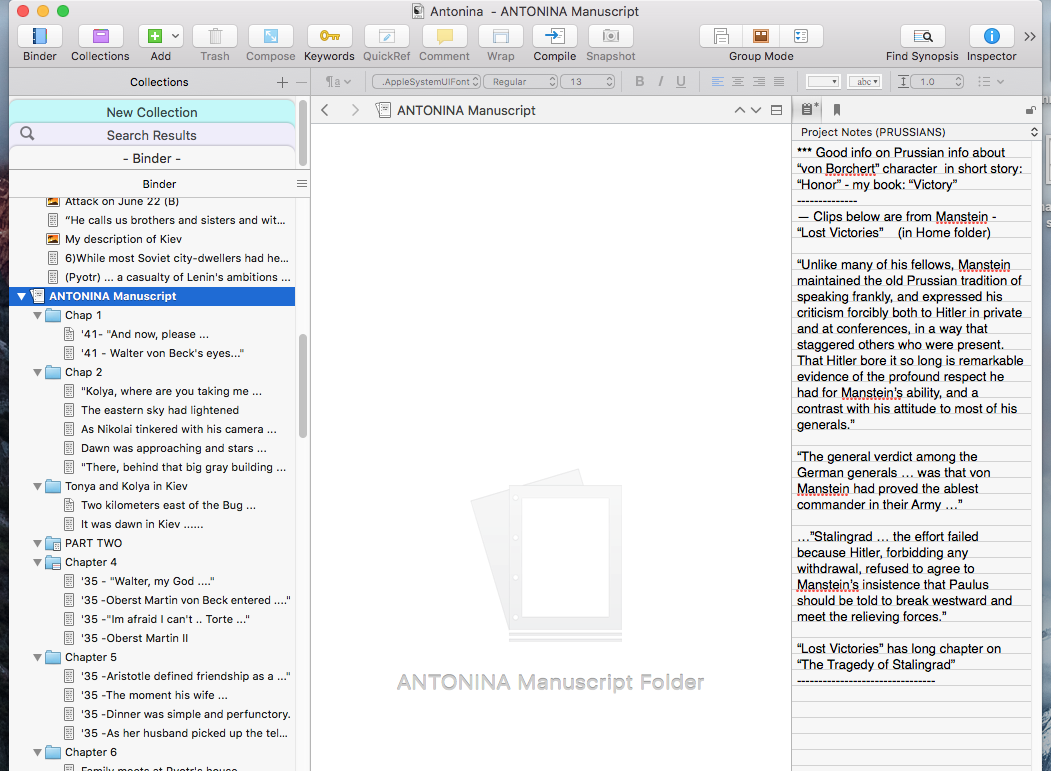The image size is (1051, 771).
Task: Toggle underline formatting
Action: click(x=681, y=82)
